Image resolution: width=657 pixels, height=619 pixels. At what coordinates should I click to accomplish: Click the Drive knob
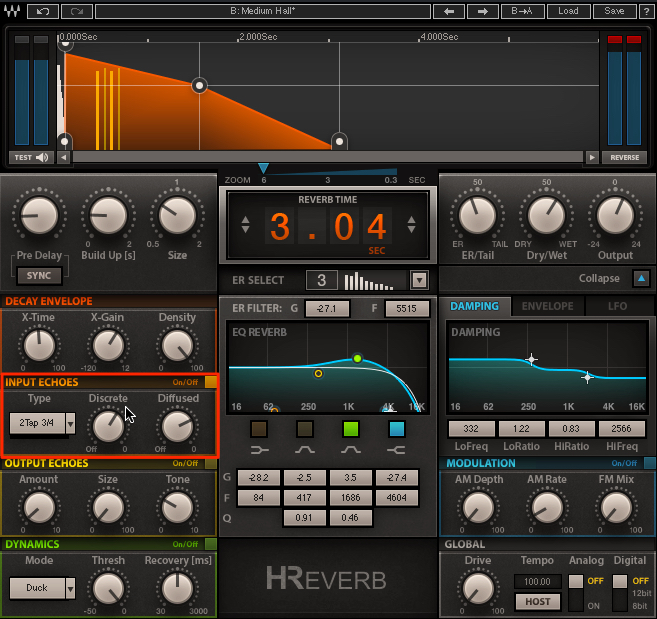(478, 588)
